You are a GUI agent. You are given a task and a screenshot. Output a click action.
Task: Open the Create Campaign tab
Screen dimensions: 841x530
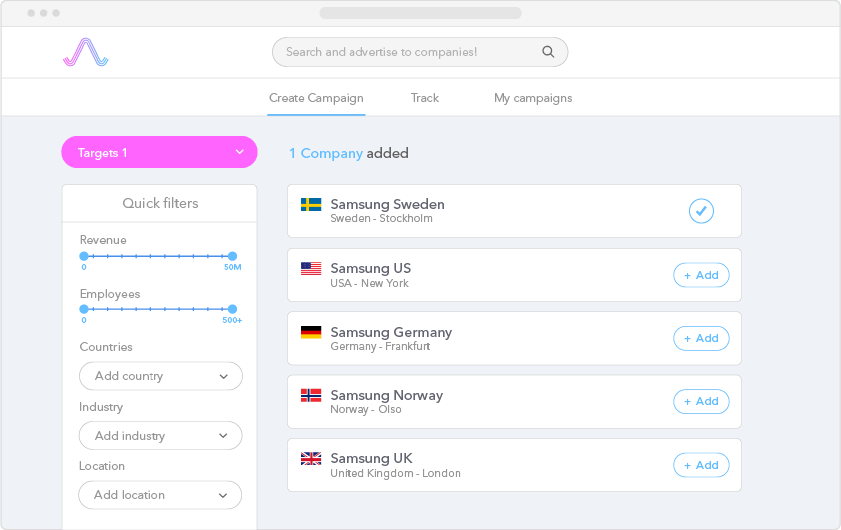[x=316, y=98]
